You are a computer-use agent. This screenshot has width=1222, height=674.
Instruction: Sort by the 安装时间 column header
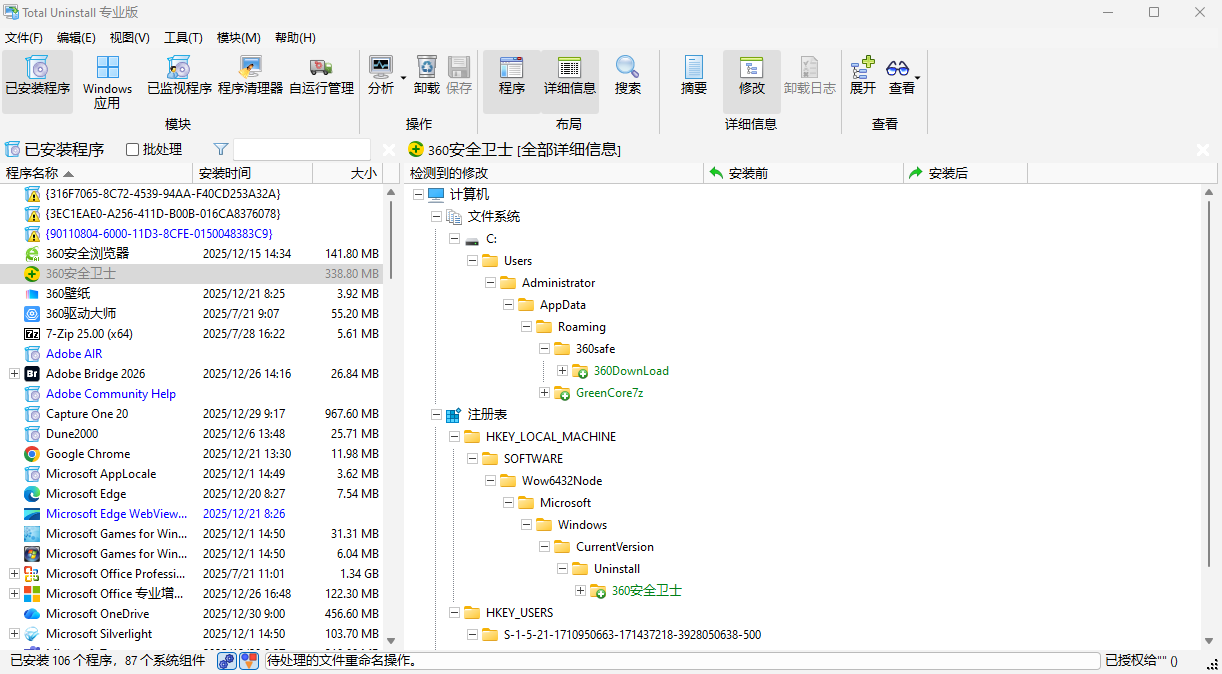point(254,173)
